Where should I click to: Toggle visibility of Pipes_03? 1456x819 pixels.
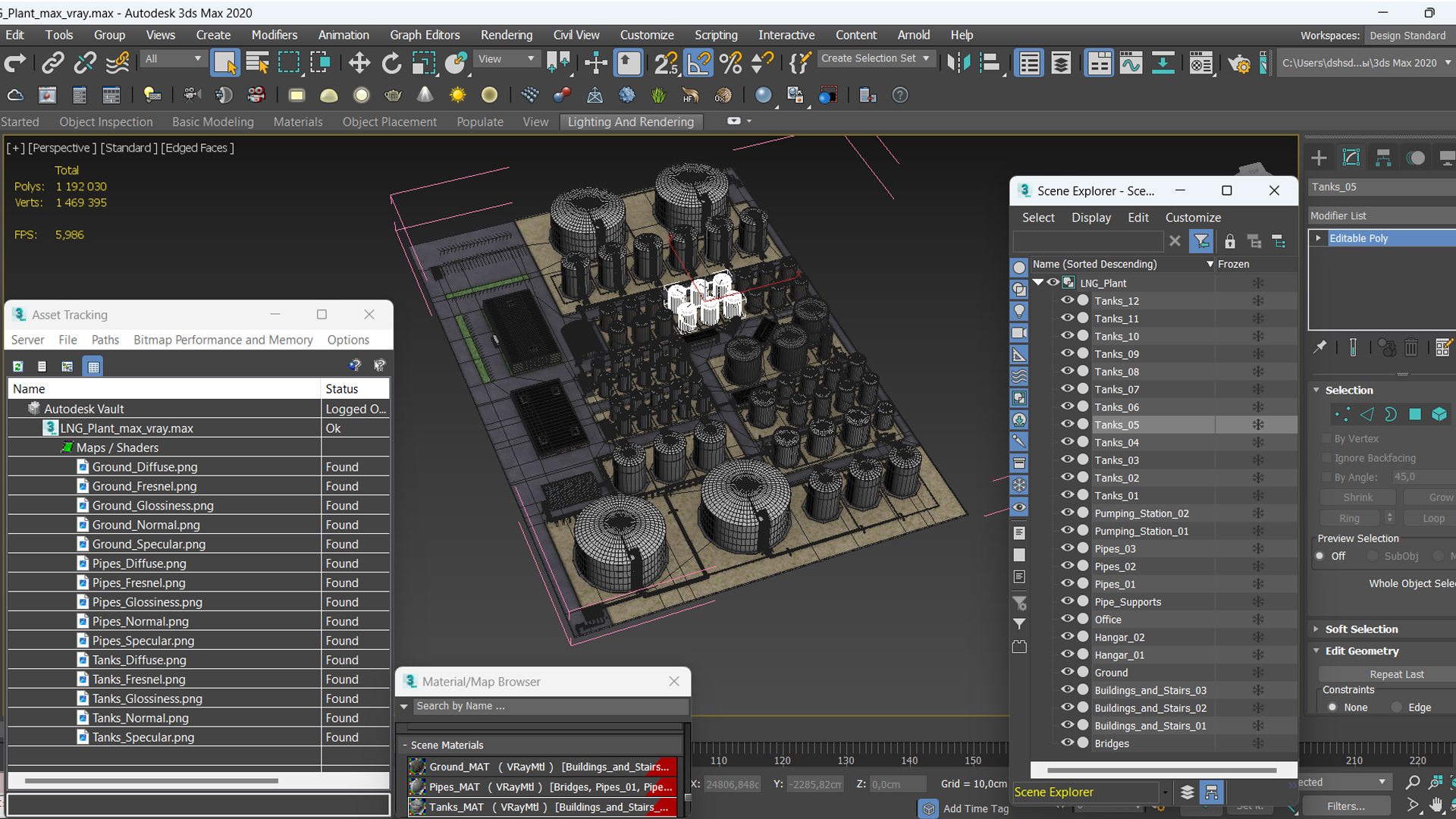tap(1067, 548)
